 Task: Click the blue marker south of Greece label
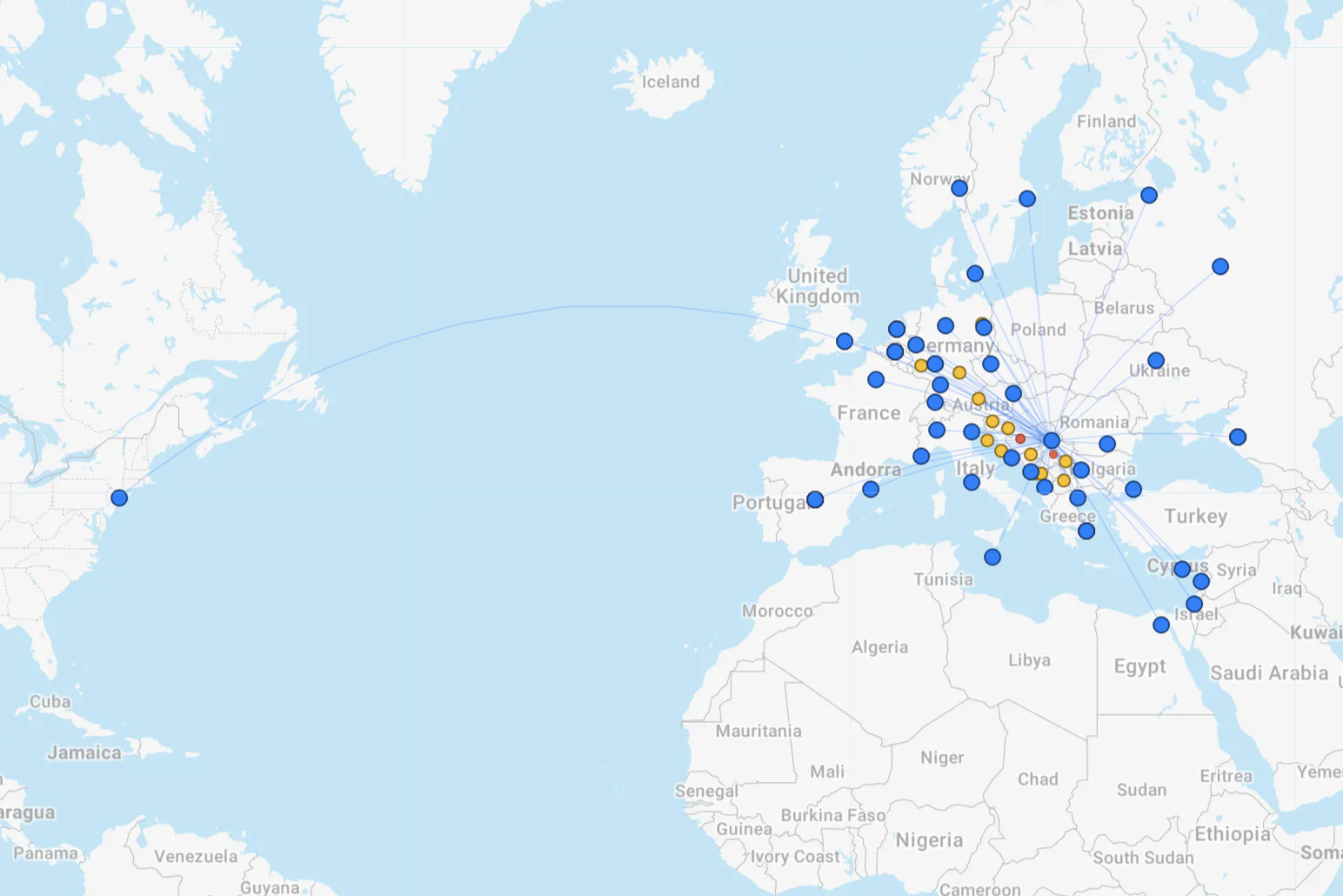pyautogui.click(x=1086, y=531)
